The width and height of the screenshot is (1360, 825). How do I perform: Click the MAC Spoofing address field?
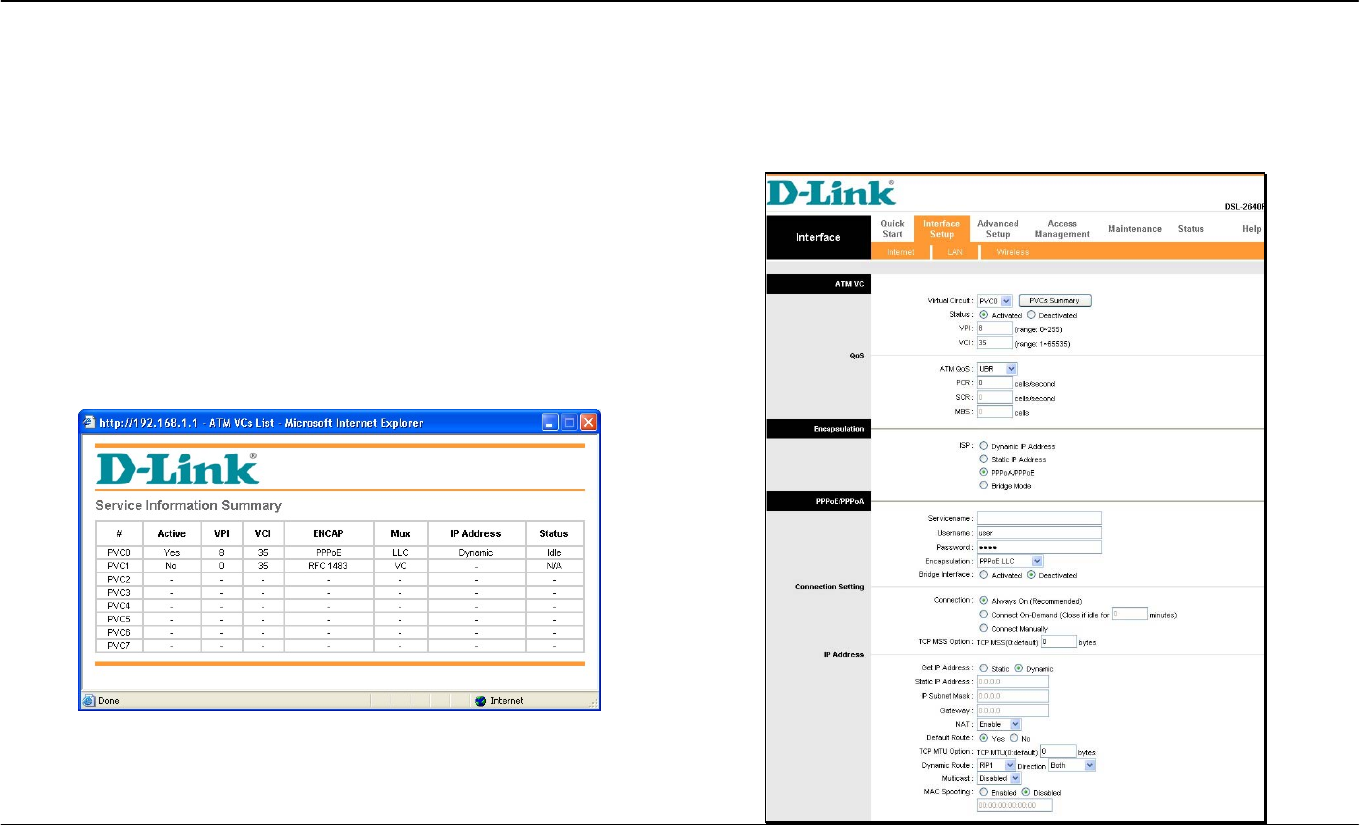pos(1015,804)
